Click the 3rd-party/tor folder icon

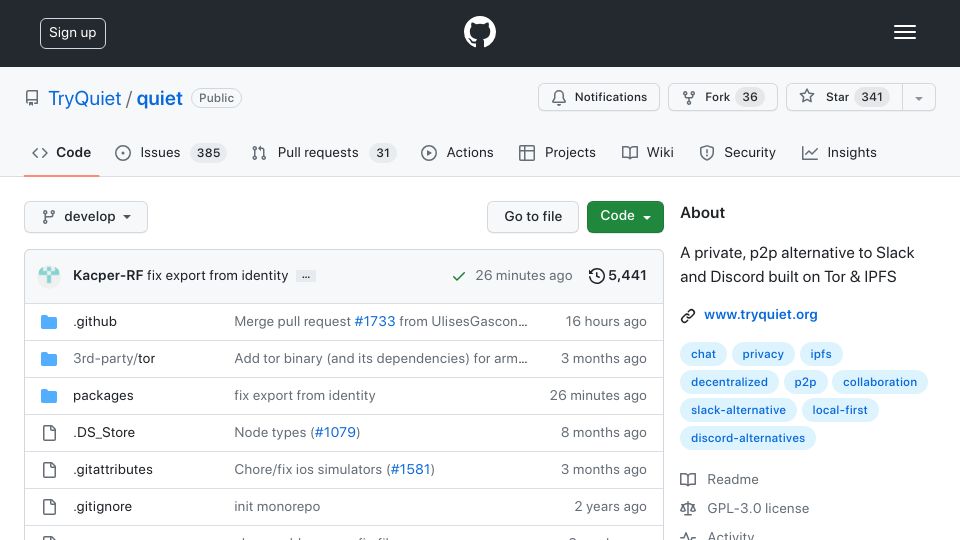[x=49, y=359]
